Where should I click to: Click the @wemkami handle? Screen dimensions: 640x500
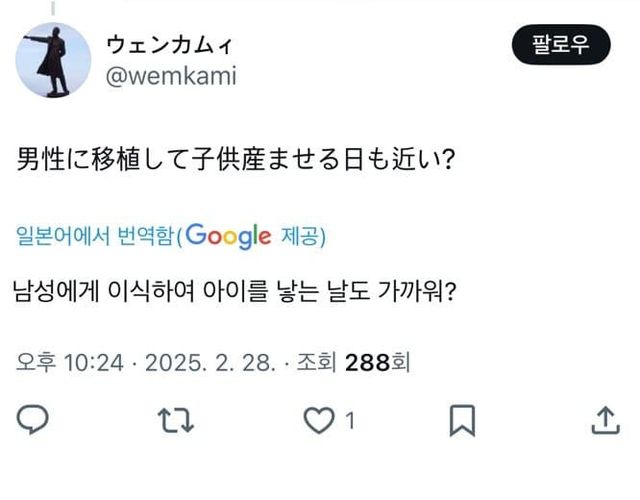pos(170,76)
